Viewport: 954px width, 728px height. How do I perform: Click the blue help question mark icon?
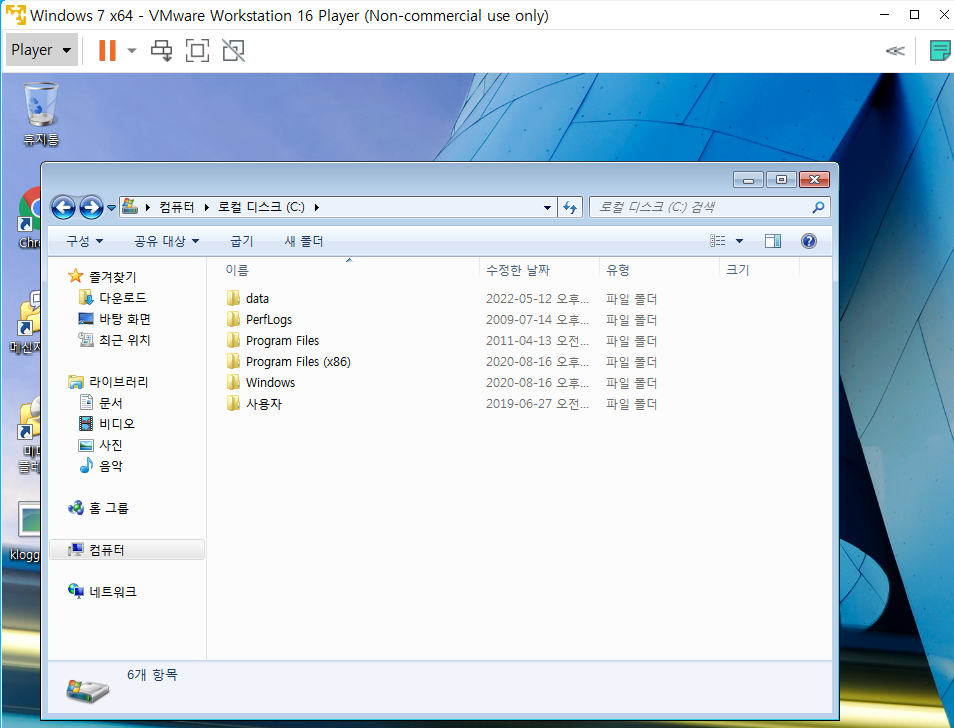[809, 241]
